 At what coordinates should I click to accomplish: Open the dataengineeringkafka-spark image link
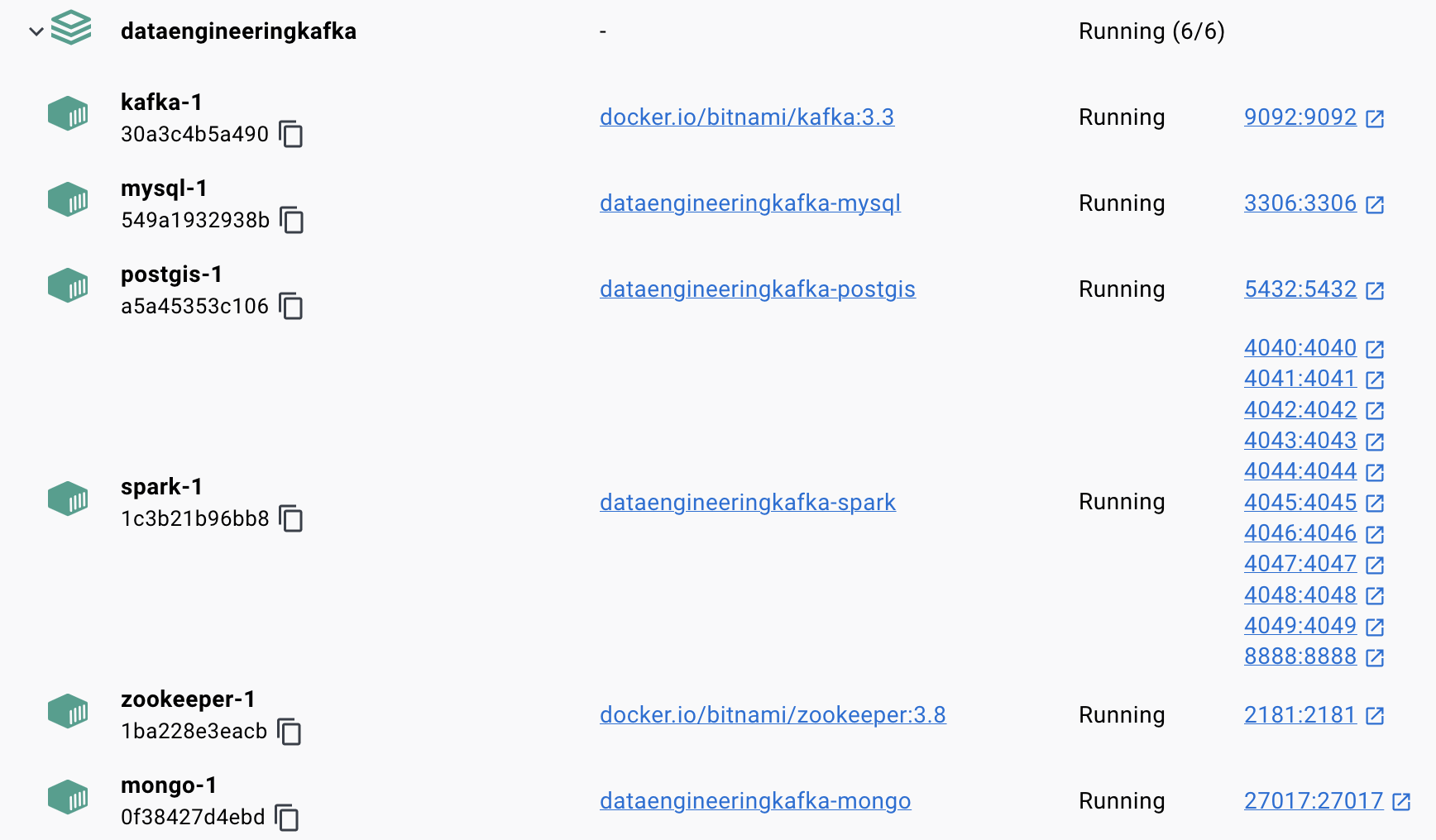pos(747,503)
